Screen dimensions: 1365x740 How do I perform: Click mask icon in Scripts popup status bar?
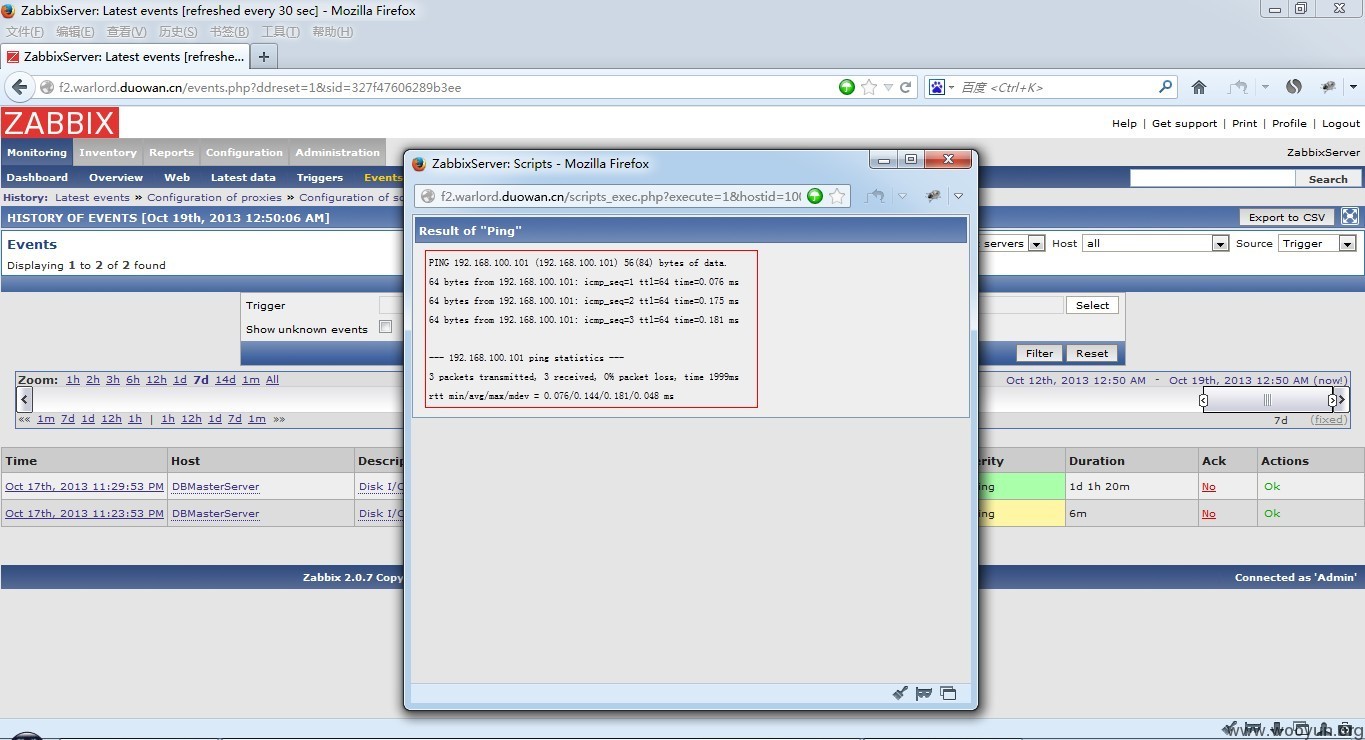pyautogui.click(x=924, y=693)
